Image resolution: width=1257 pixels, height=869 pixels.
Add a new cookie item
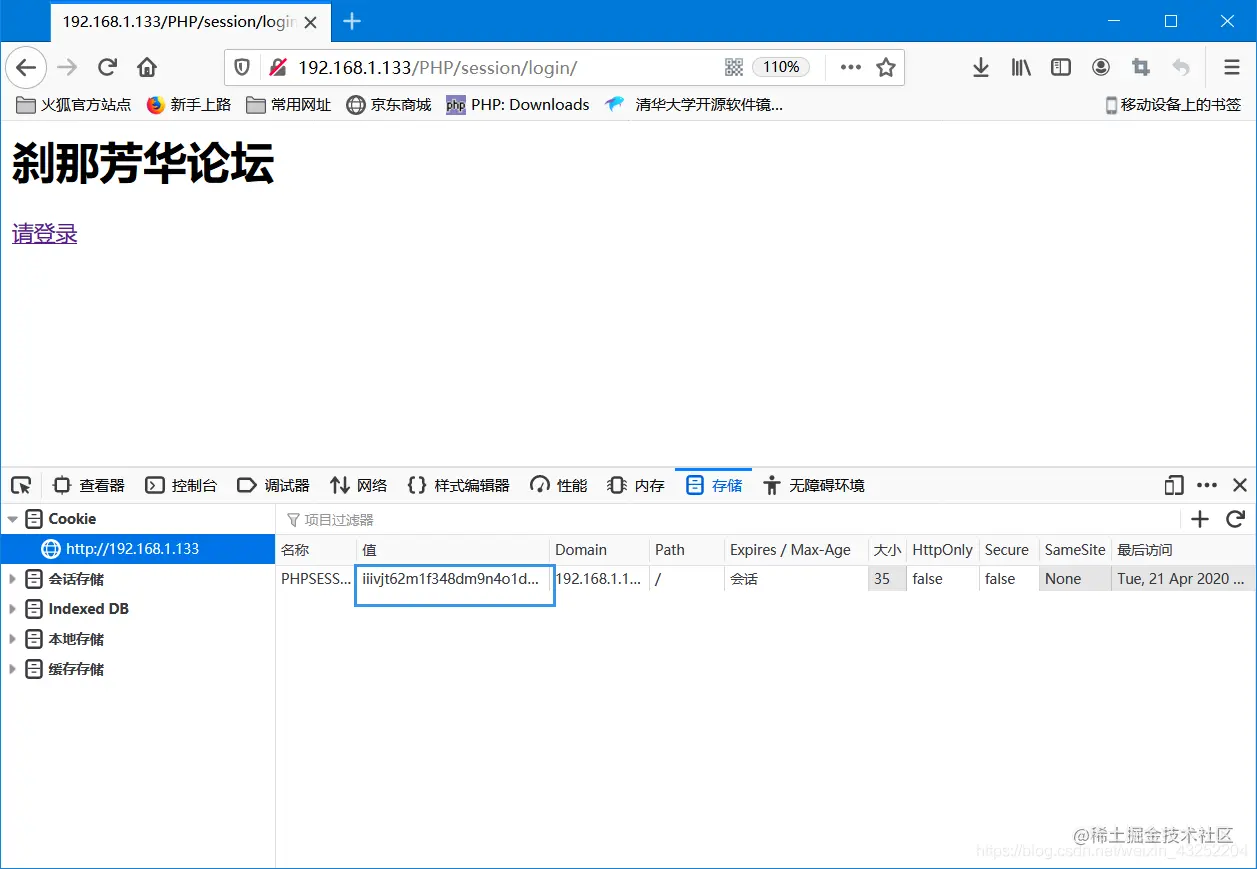[x=1200, y=519]
